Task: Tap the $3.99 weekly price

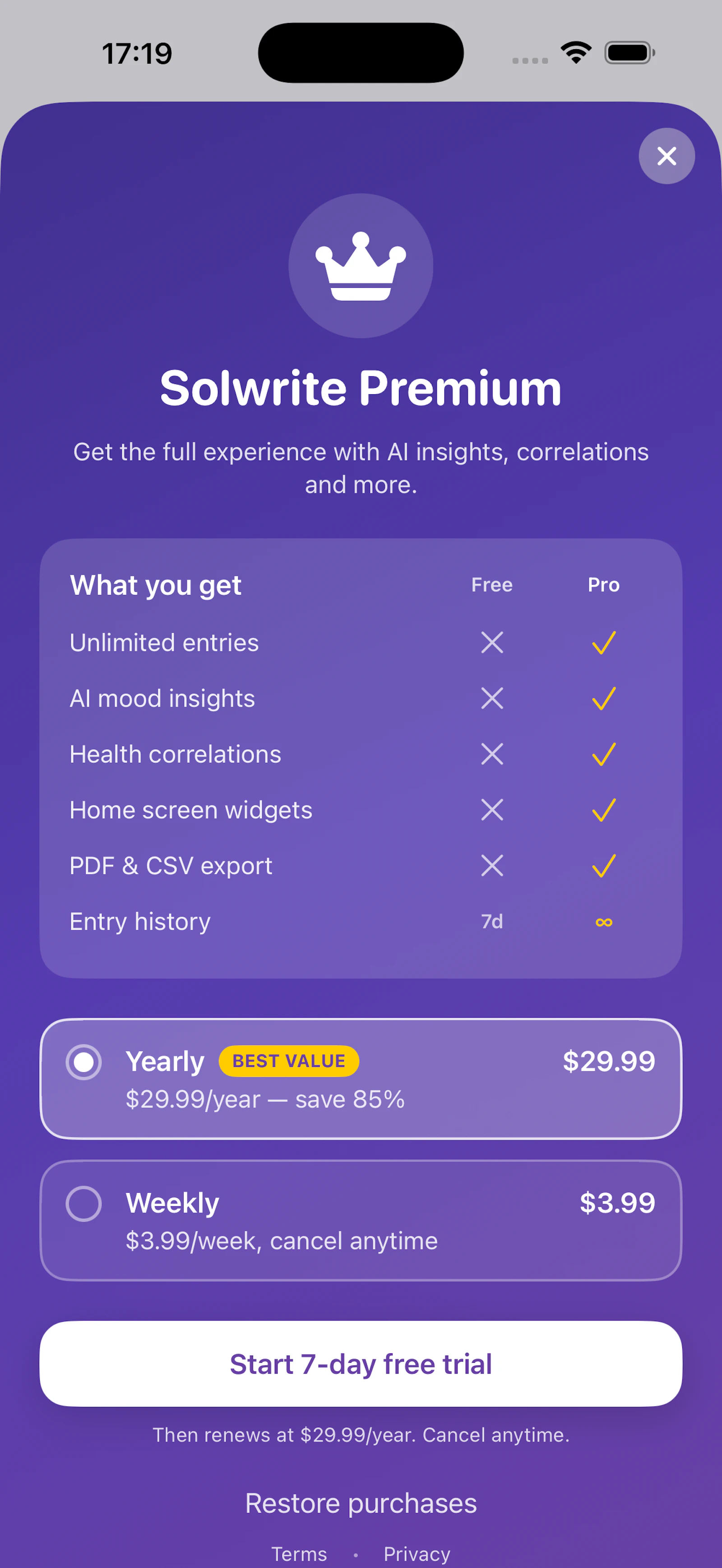Action: [x=617, y=1203]
